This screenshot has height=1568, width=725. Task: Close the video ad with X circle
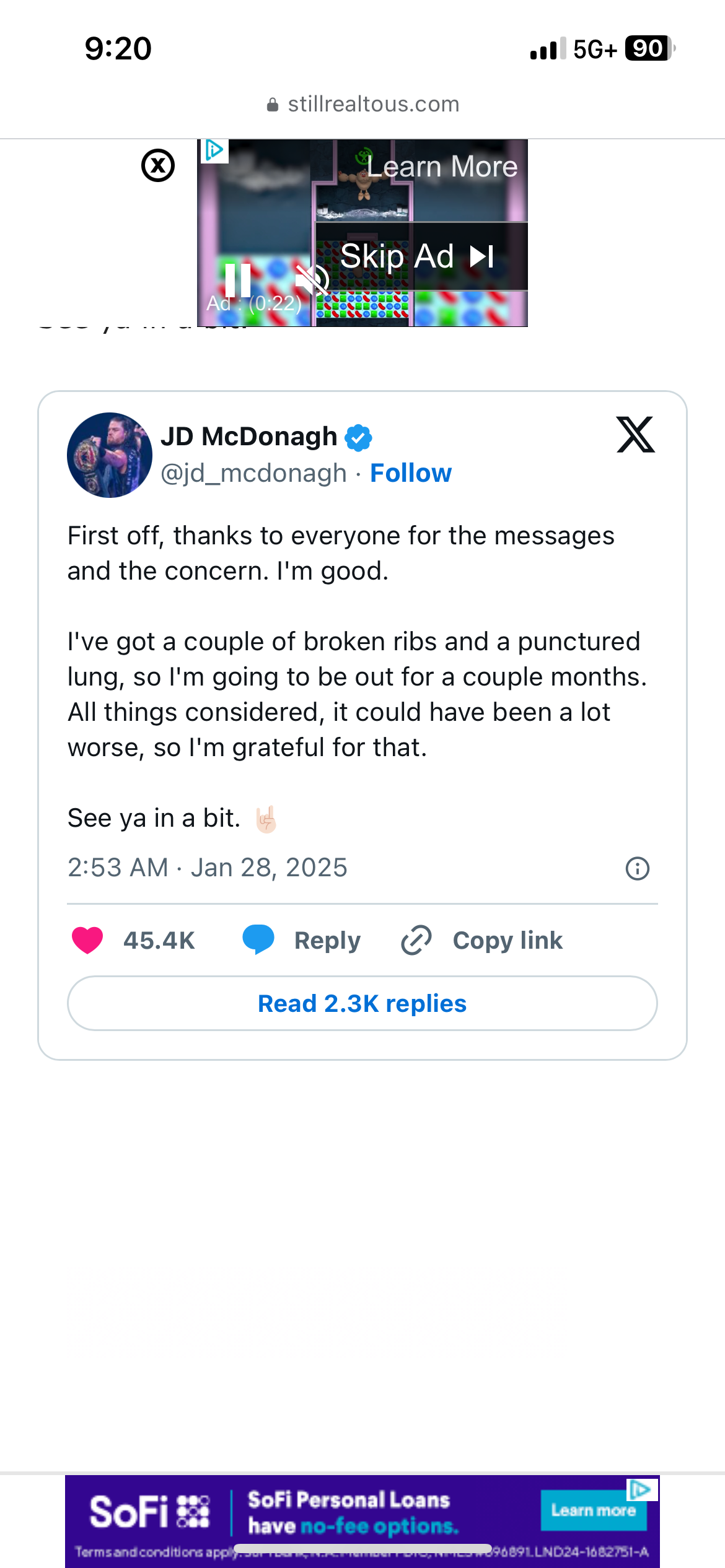pos(158,166)
